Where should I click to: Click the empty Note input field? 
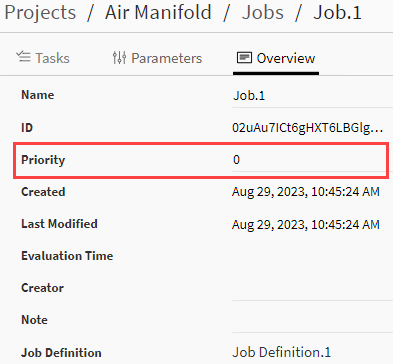(313, 320)
